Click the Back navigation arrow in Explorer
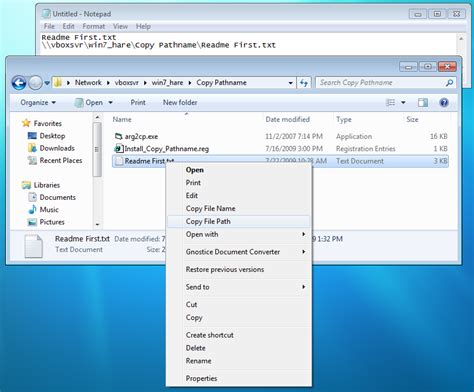The image size is (474, 392). point(19,83)
